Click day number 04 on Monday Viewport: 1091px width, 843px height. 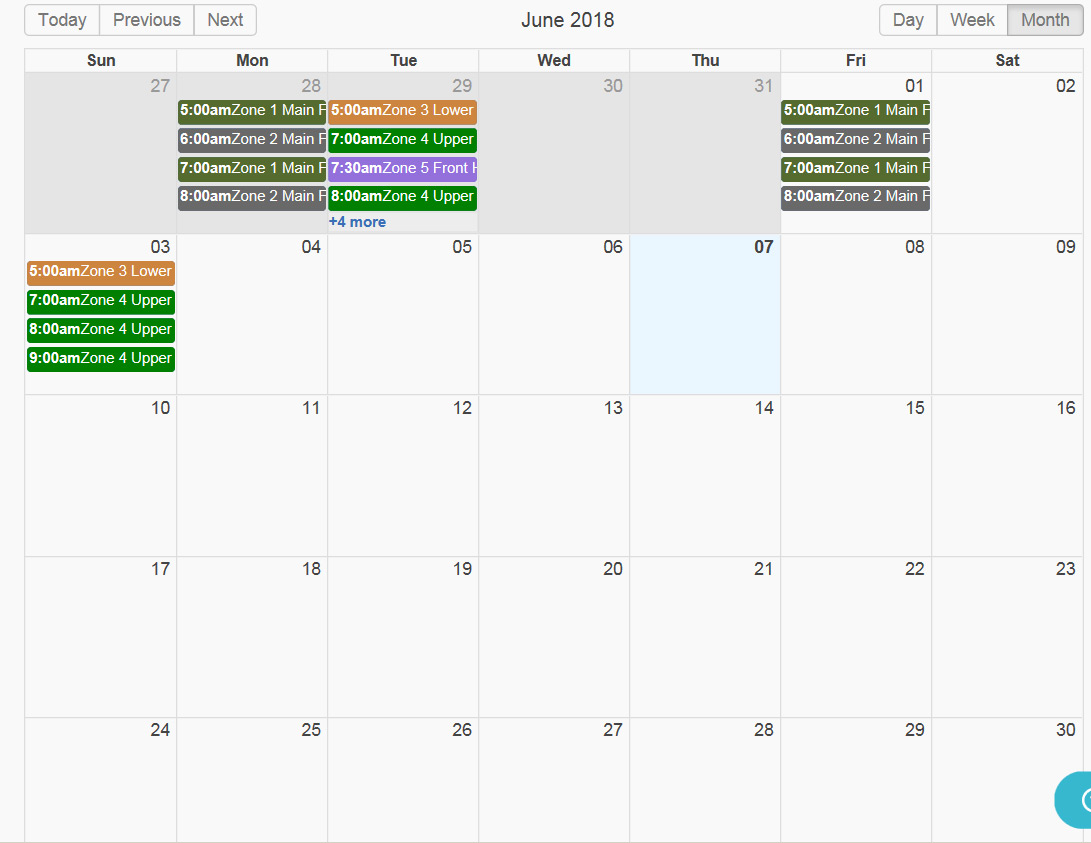(311, 247)
